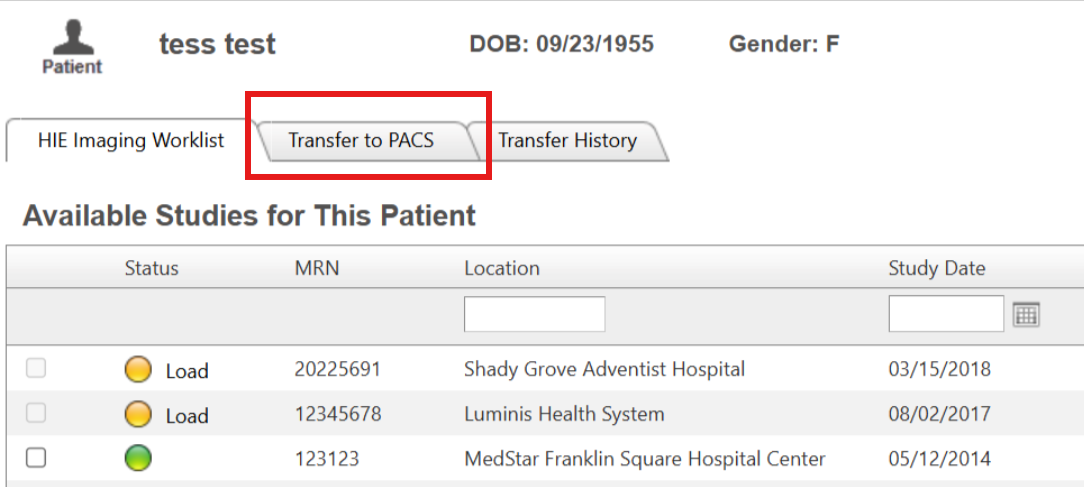Sort by the Status column header
This screenshot has width=1084, height=487.
coord(152,268)
